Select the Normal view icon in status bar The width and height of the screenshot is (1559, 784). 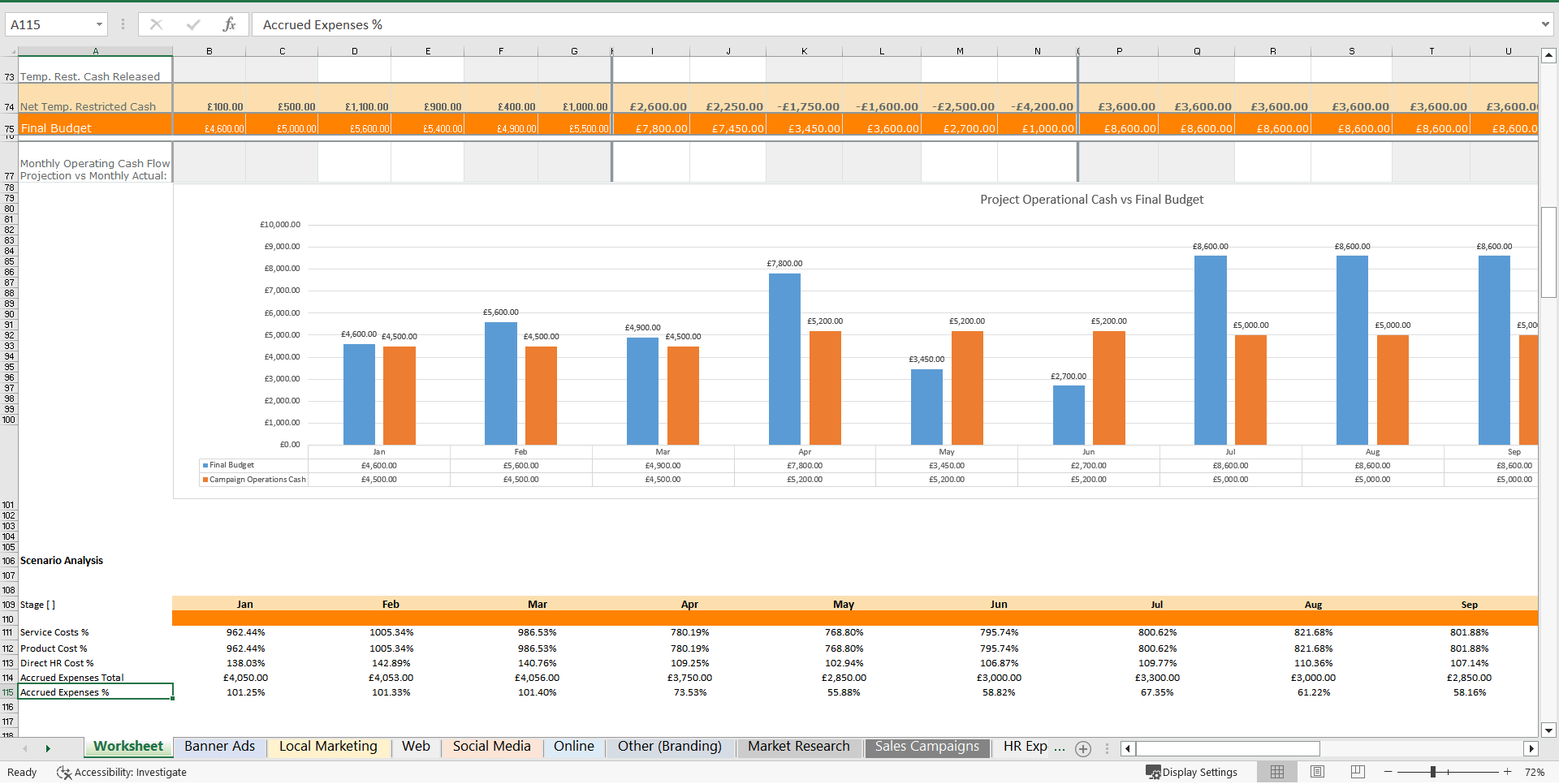tap(1276, 771)
